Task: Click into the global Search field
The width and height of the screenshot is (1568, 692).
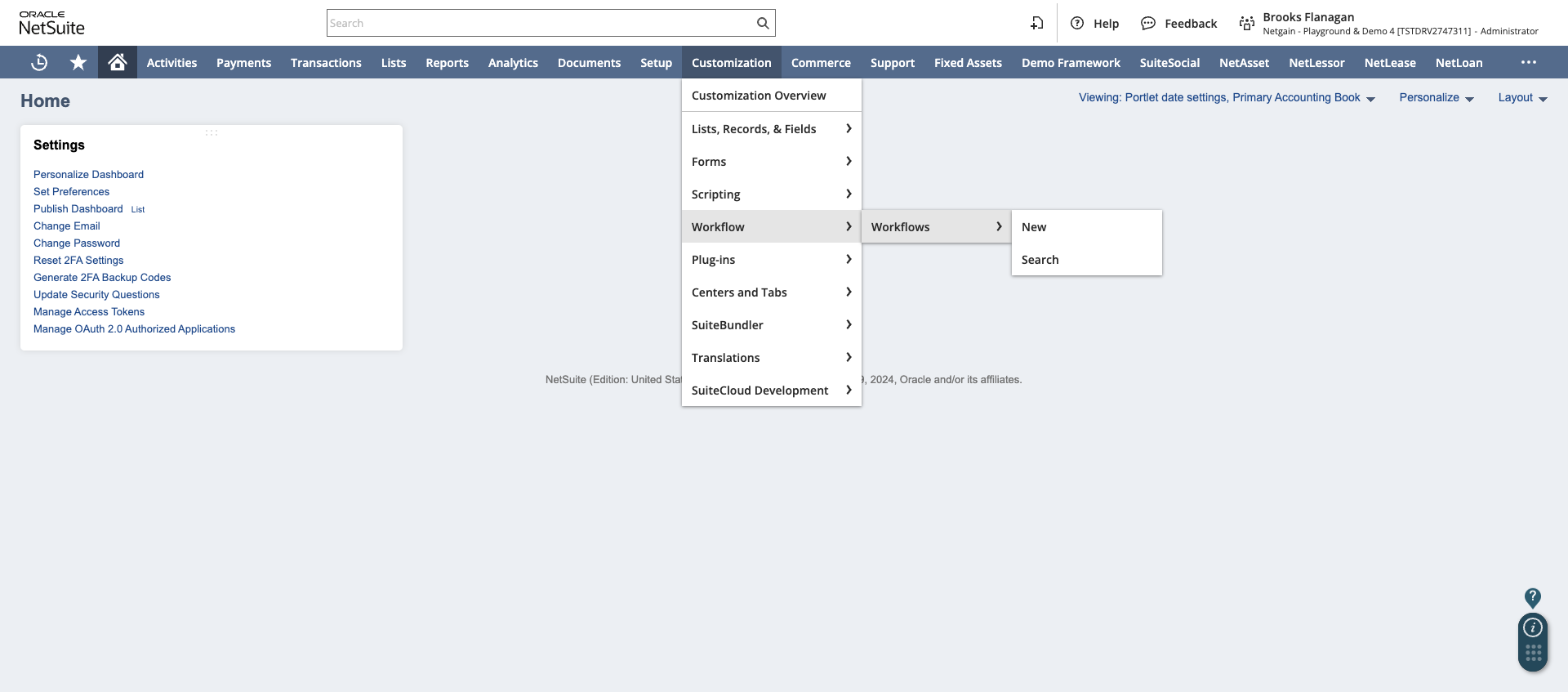Action: click(539, 23)
